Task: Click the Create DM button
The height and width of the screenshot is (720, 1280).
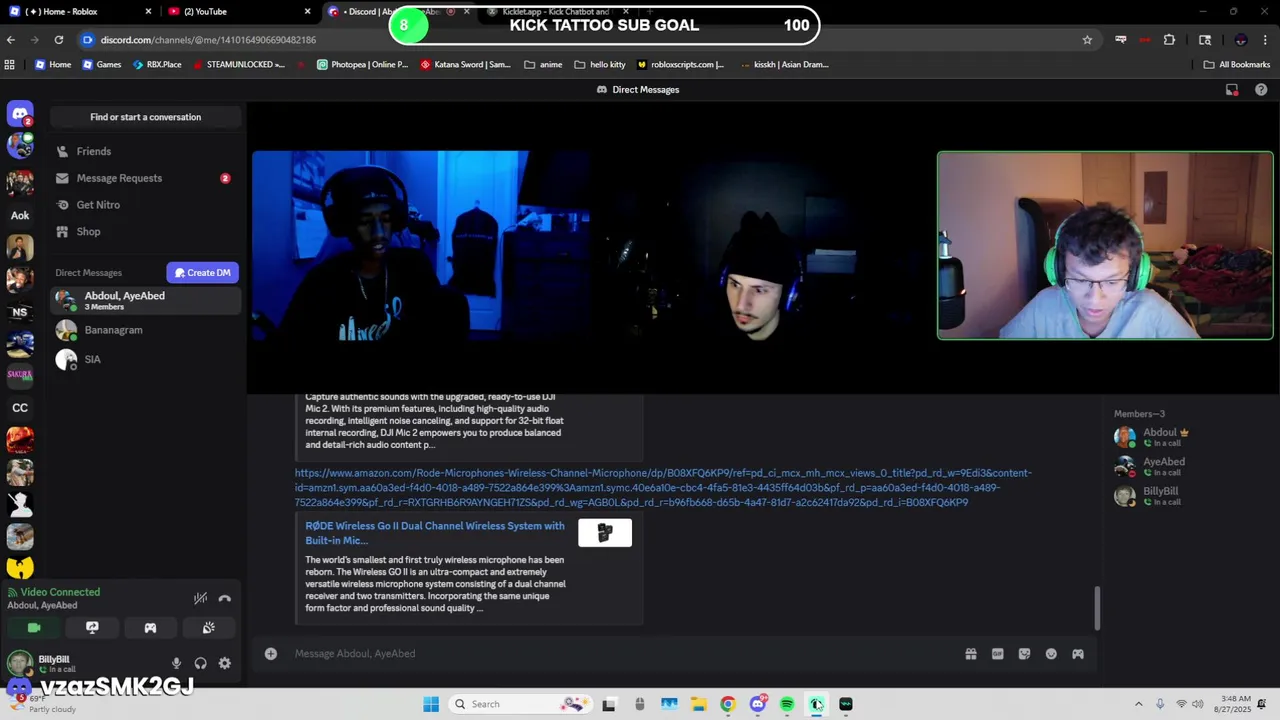Action: coord(203,272)
